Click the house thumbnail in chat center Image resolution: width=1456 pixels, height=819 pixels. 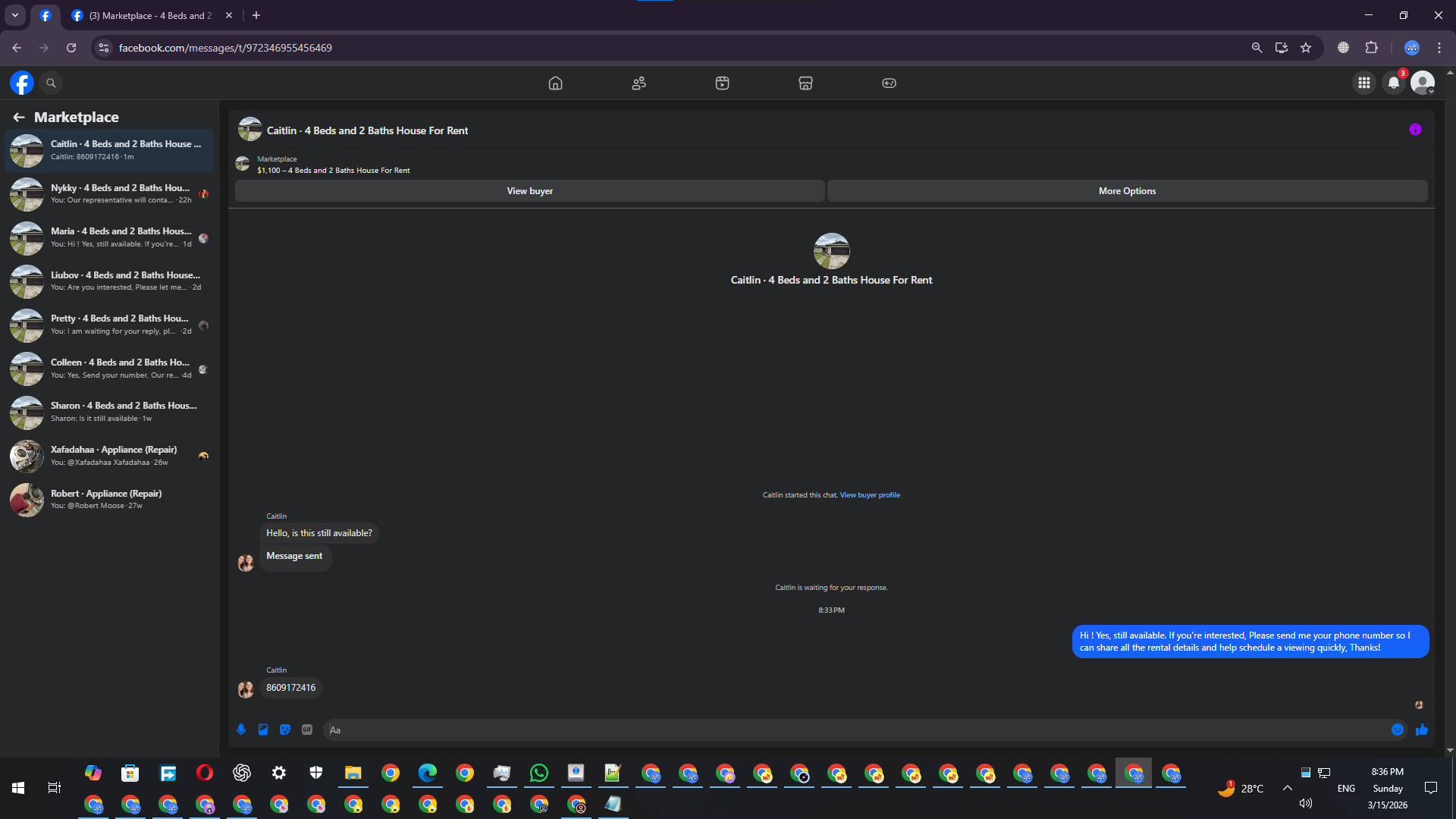coord(831,251)
